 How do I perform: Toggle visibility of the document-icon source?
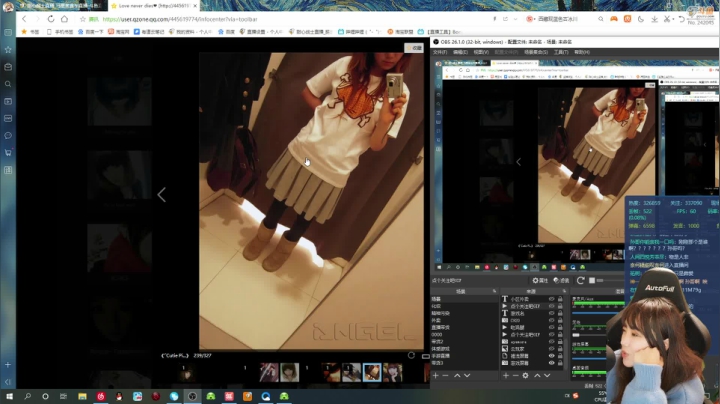(x=551, y=356)
